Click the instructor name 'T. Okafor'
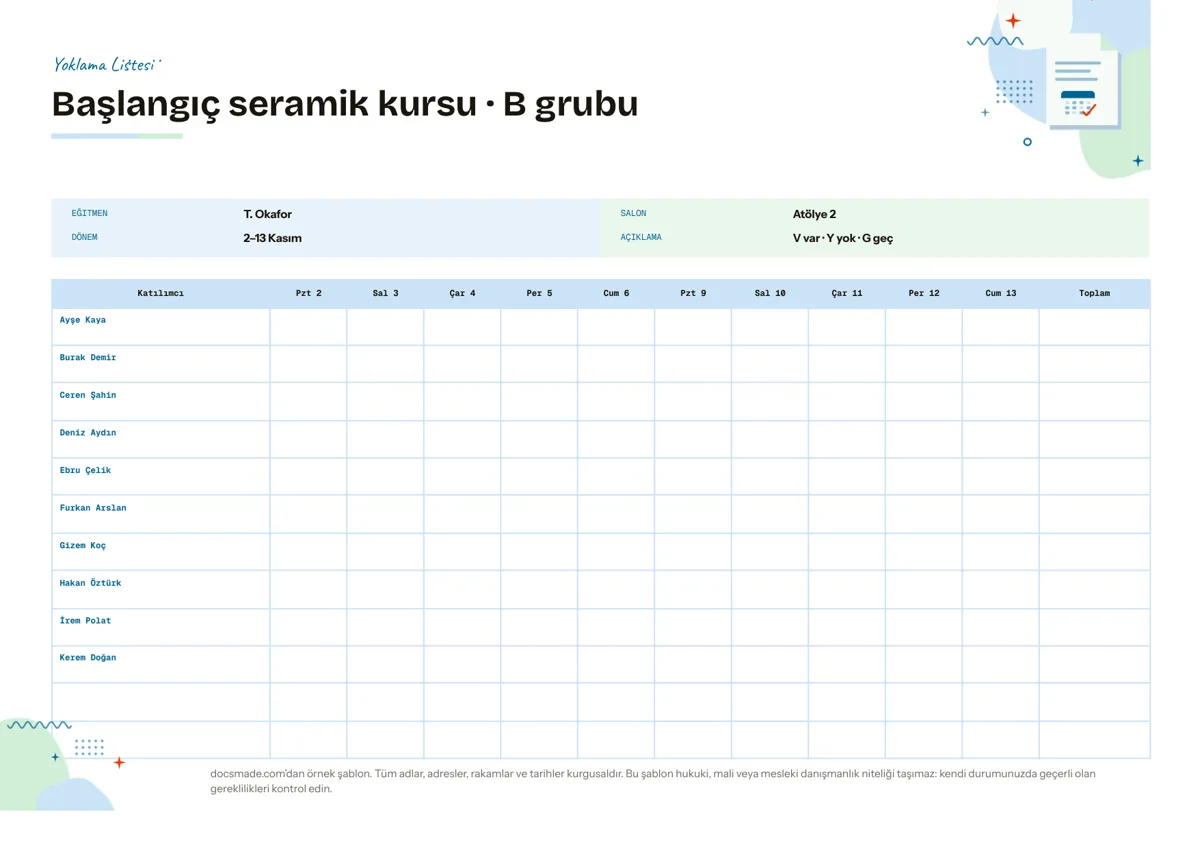 point(267,214)
